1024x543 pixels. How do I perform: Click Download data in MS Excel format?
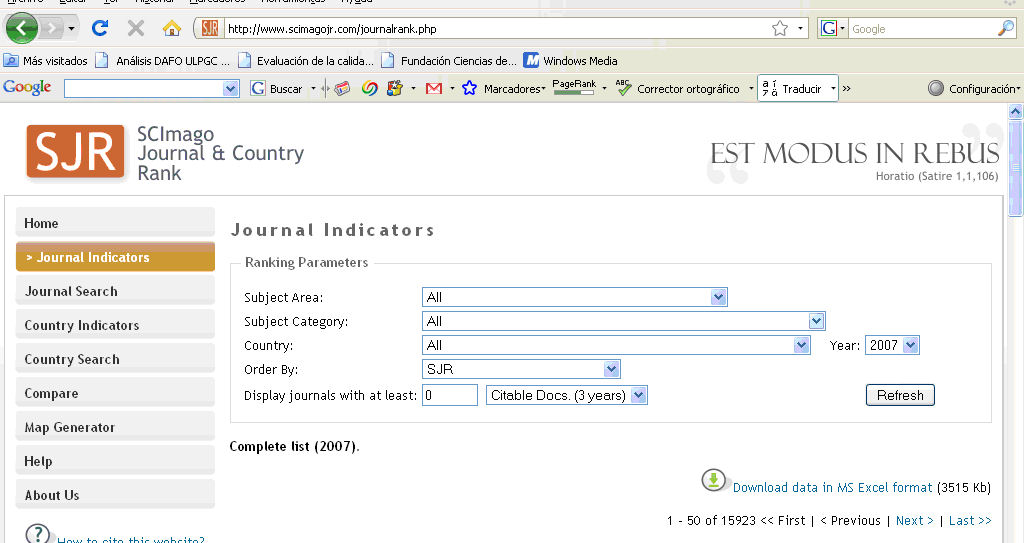click(832, 487)
